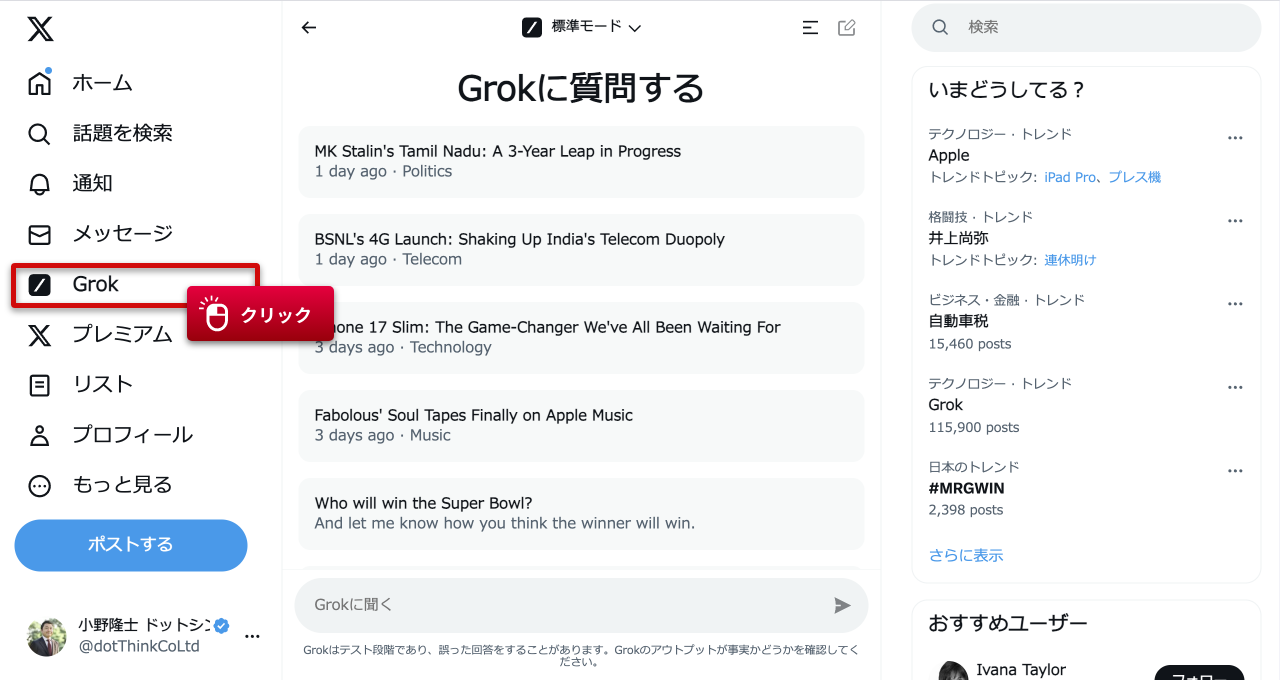Open もっと見る menu
Viewport: 1280px width, 680px height.
click(40, 484)
